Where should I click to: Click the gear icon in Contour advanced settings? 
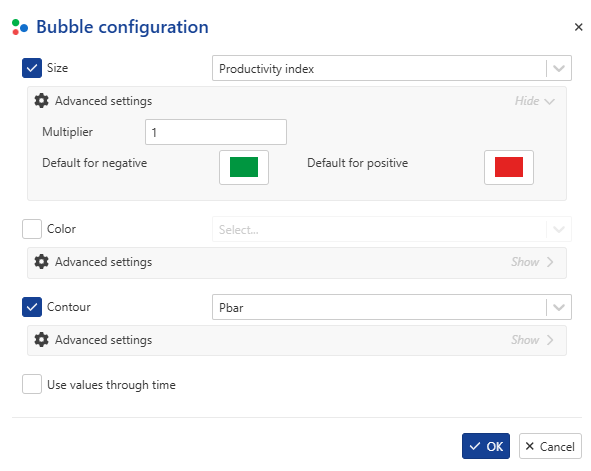click(41, 339)
